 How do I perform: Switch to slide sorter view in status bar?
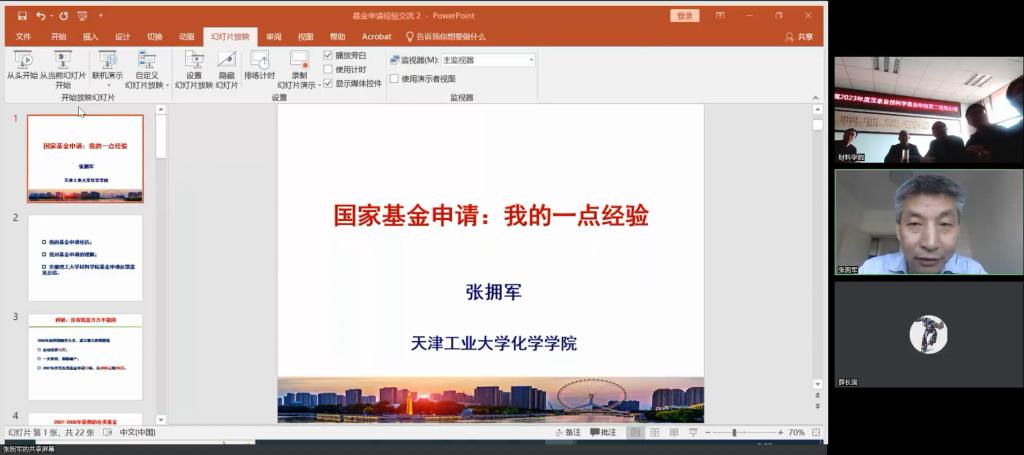point(653,432)
